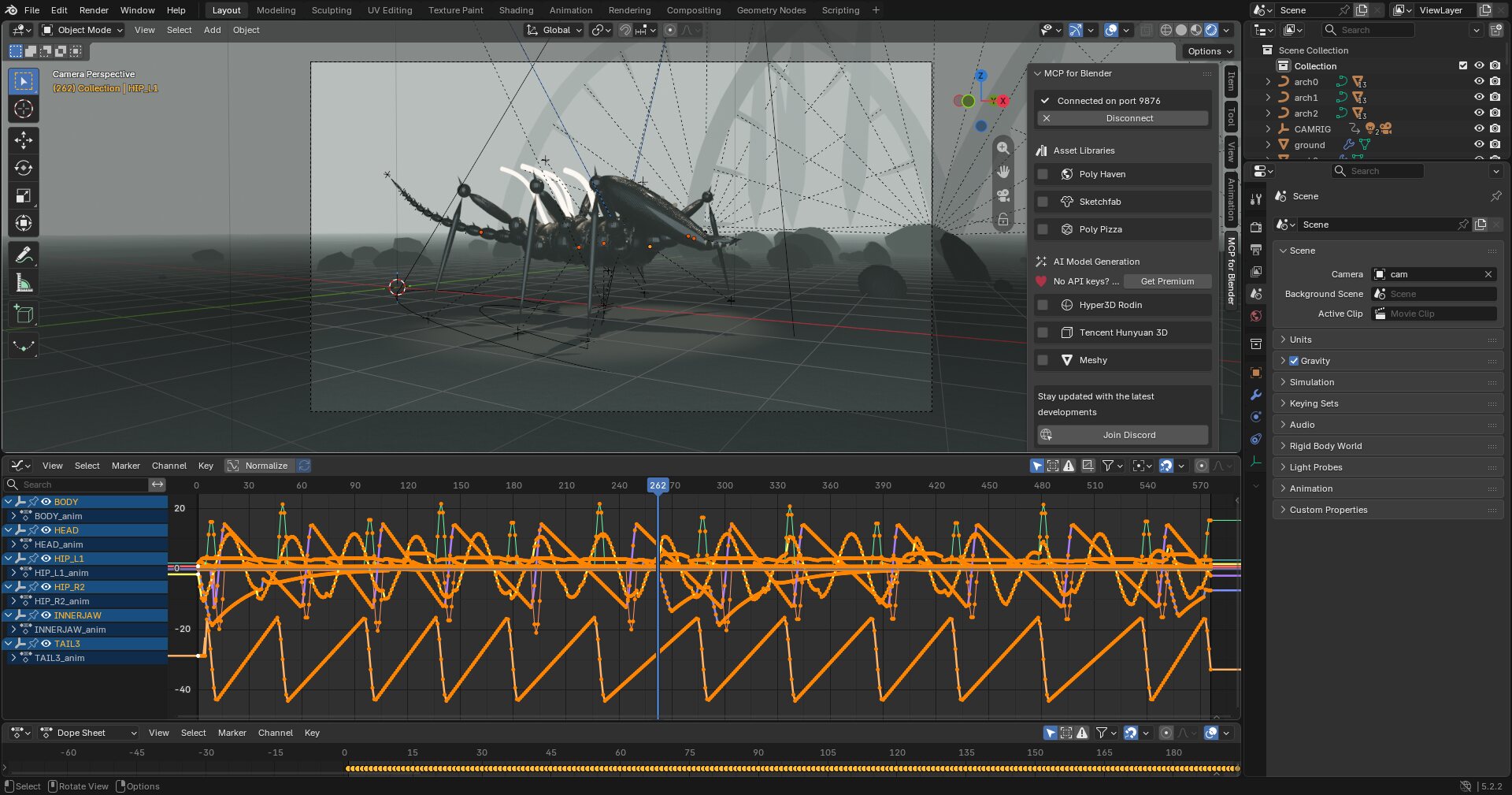Click the viewport zoom magnifier icon
This screenshot has width=1512, height=795.
1003,148
